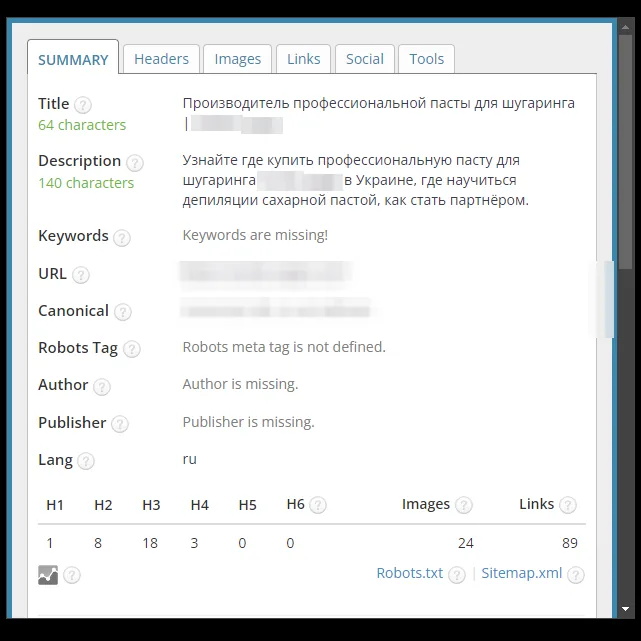Click the scrollbar down arrow
Viewport: 641px width, 641px height.
625,609
